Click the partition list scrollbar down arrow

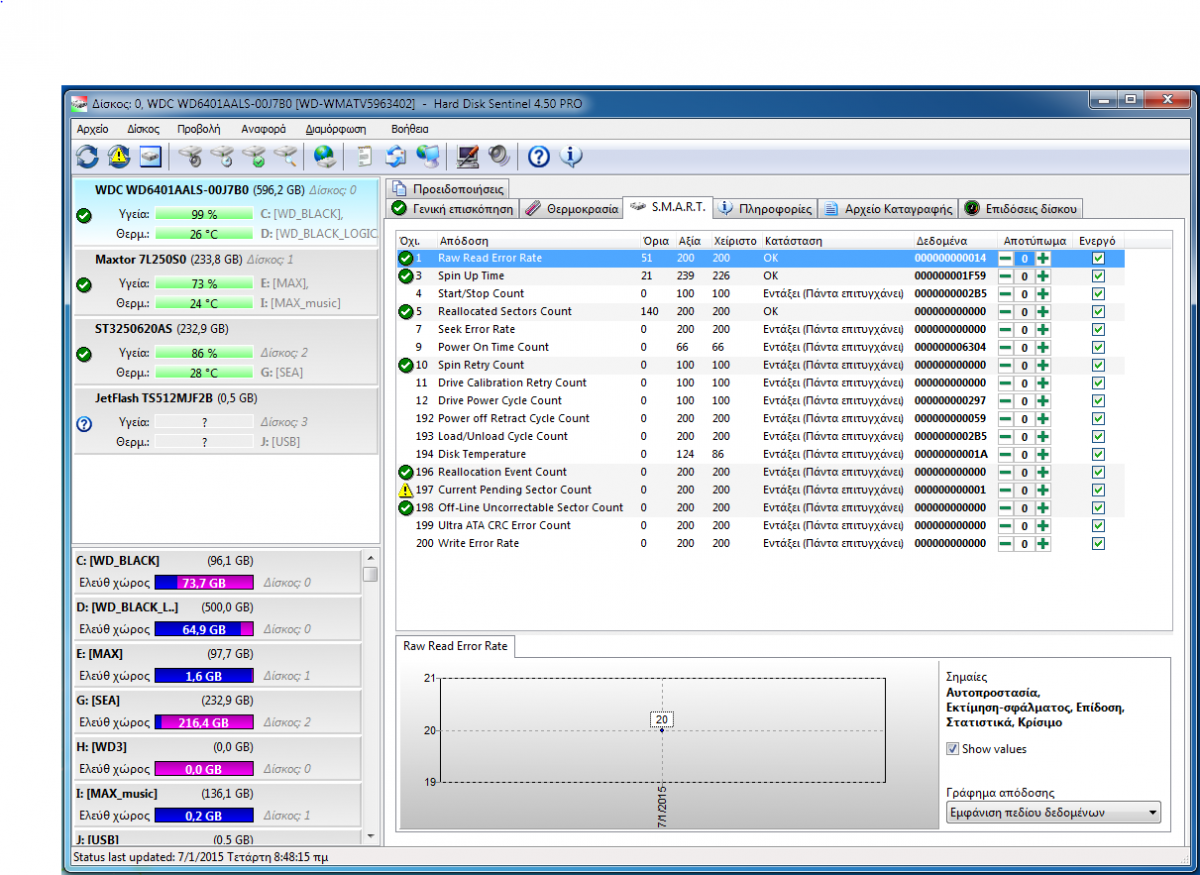(x=370, y=834)
